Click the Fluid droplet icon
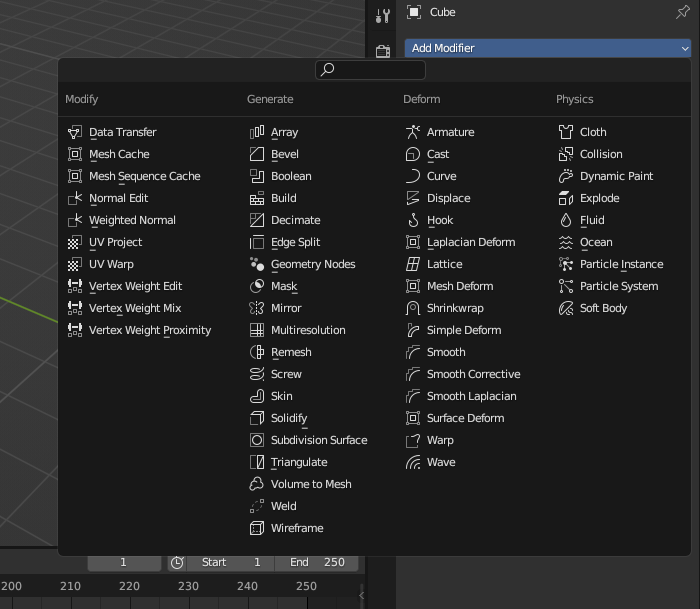 [x=566, y=220]
